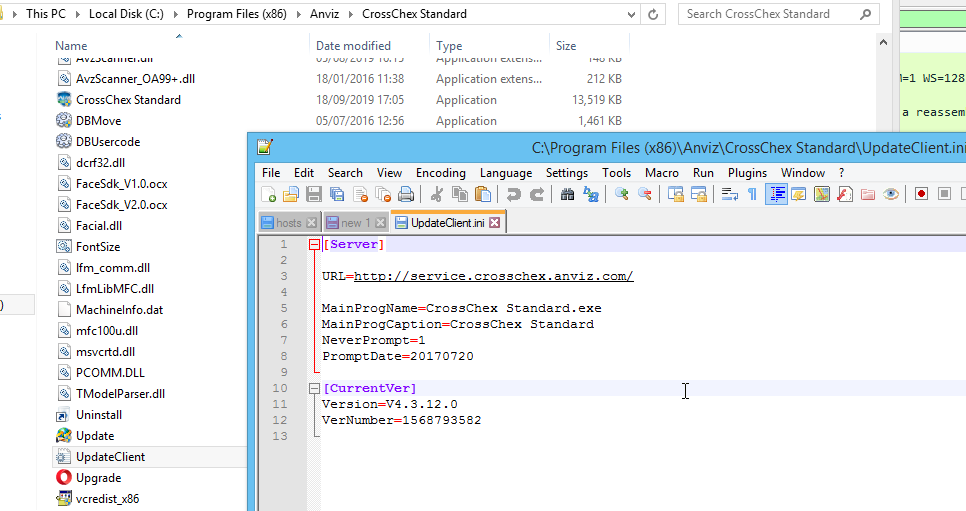Click the Stop Recording macro icon
The height and width of the screenshot is (511, 966).
(944, 195)
